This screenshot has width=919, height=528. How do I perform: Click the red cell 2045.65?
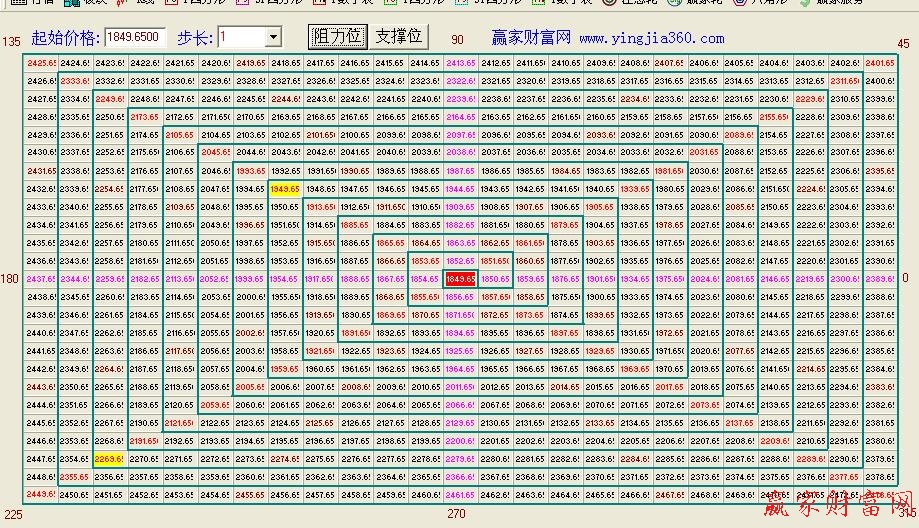[x=215, y=152]
